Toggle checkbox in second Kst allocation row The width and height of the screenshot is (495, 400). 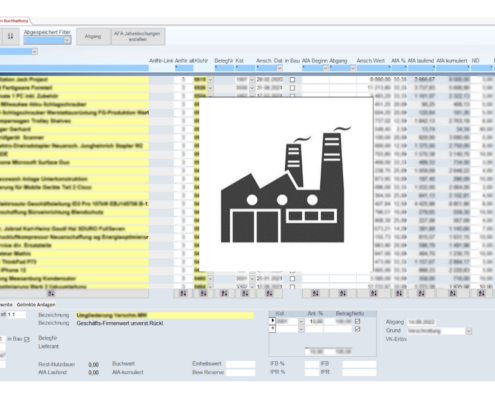click(x=357, y=329)
